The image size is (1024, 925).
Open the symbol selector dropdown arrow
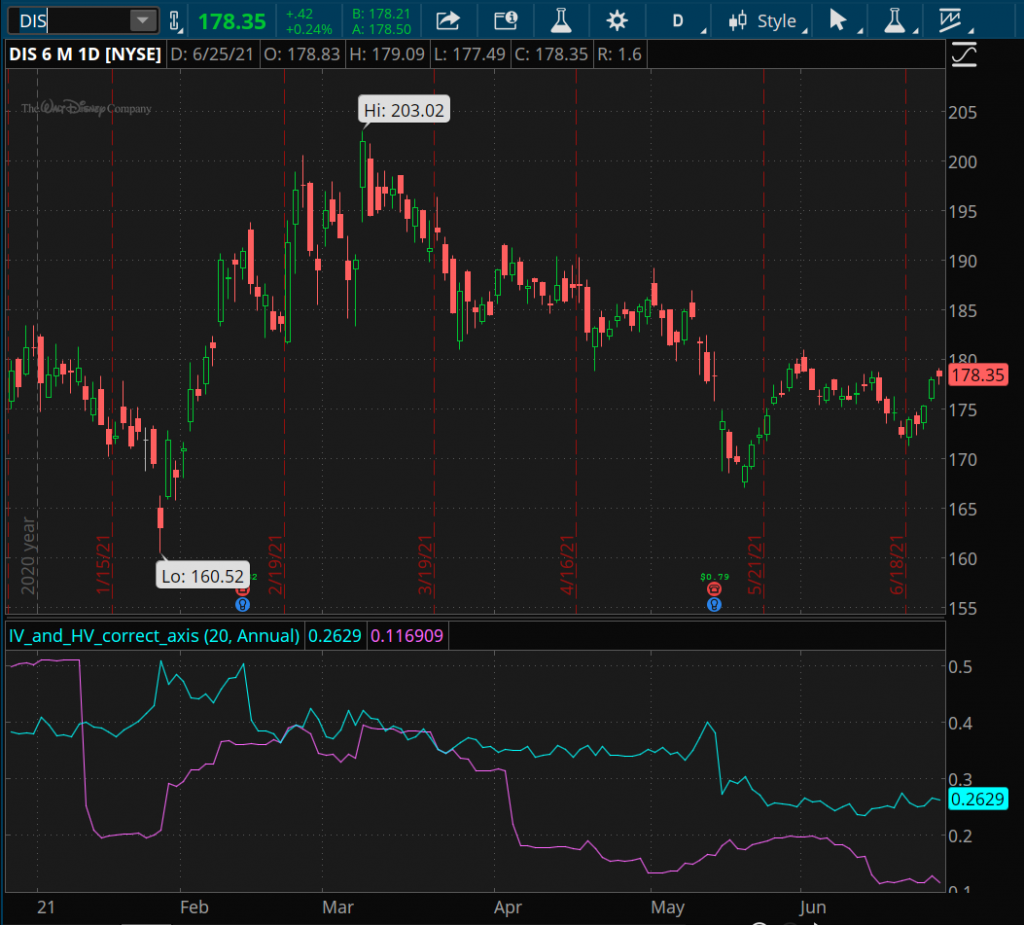142,21
